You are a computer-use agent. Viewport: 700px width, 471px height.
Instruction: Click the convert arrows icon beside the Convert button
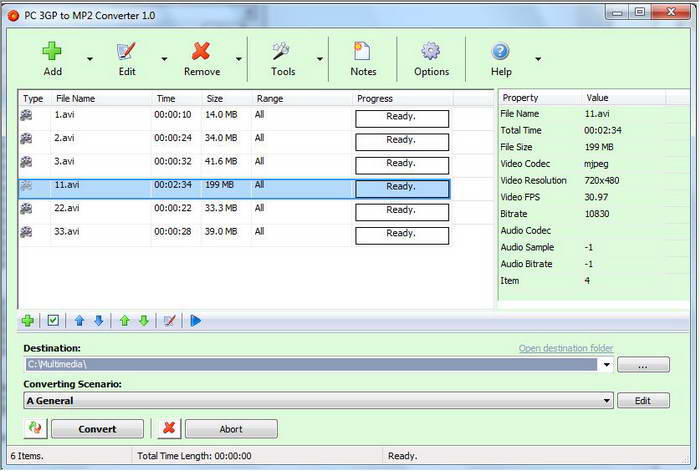[x=35, y=429]
